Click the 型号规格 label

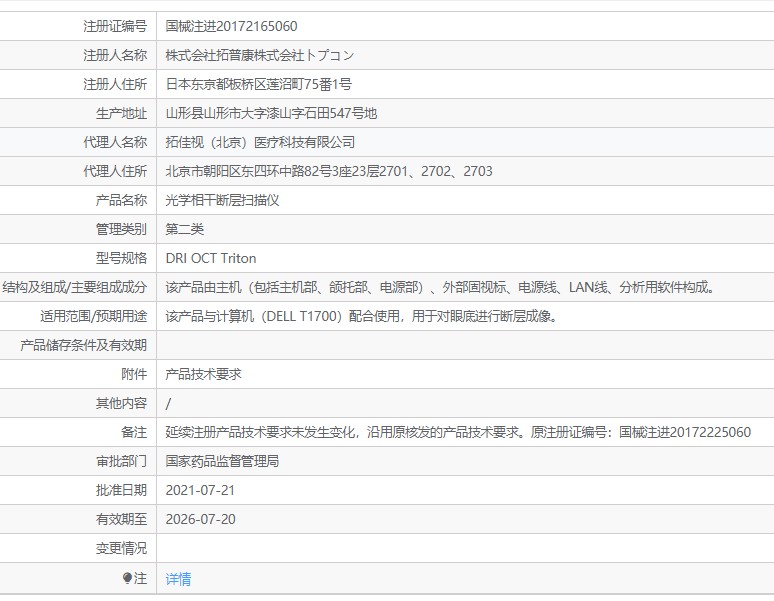[x=121, y=259]
